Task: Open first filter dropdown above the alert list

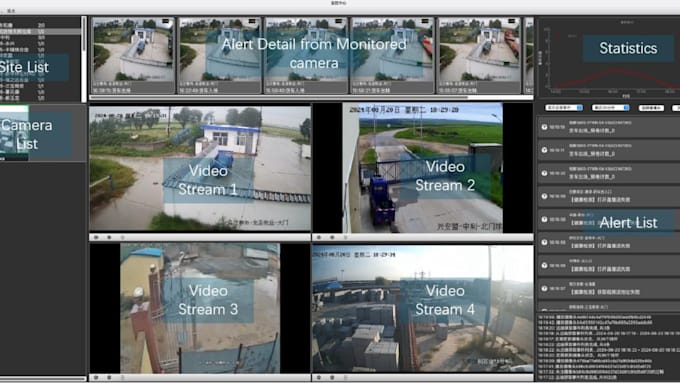Action: 564,108
